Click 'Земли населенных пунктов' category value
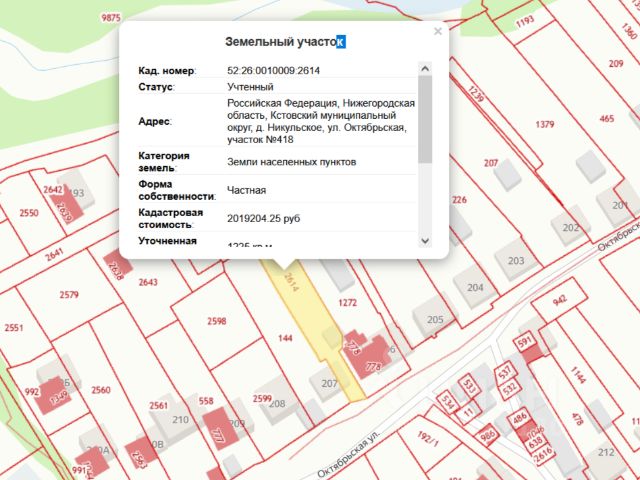This screenshot has width=640, height=480. (x=291, y=162)
